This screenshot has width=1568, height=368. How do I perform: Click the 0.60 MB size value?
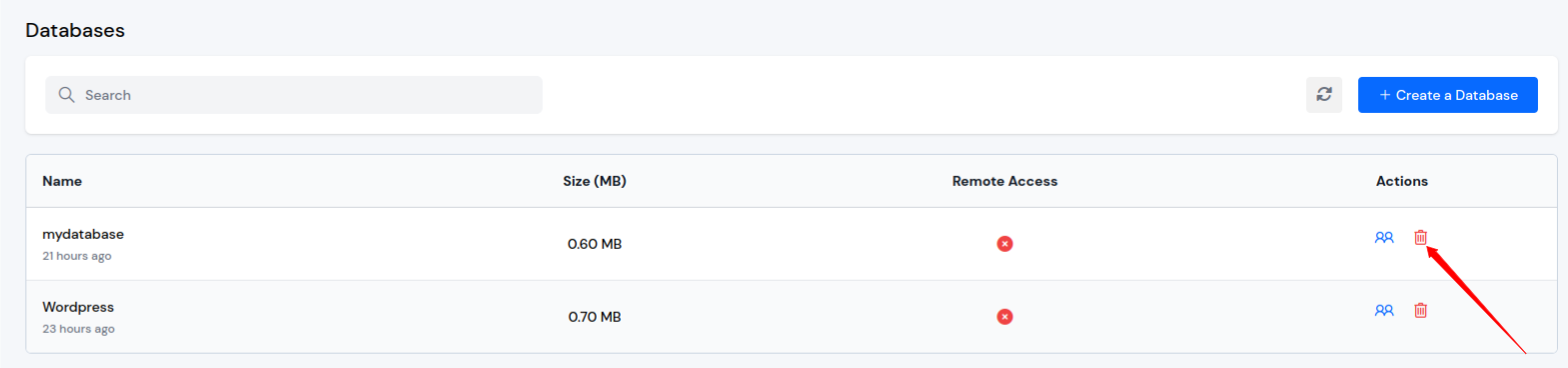click(595, 244)
